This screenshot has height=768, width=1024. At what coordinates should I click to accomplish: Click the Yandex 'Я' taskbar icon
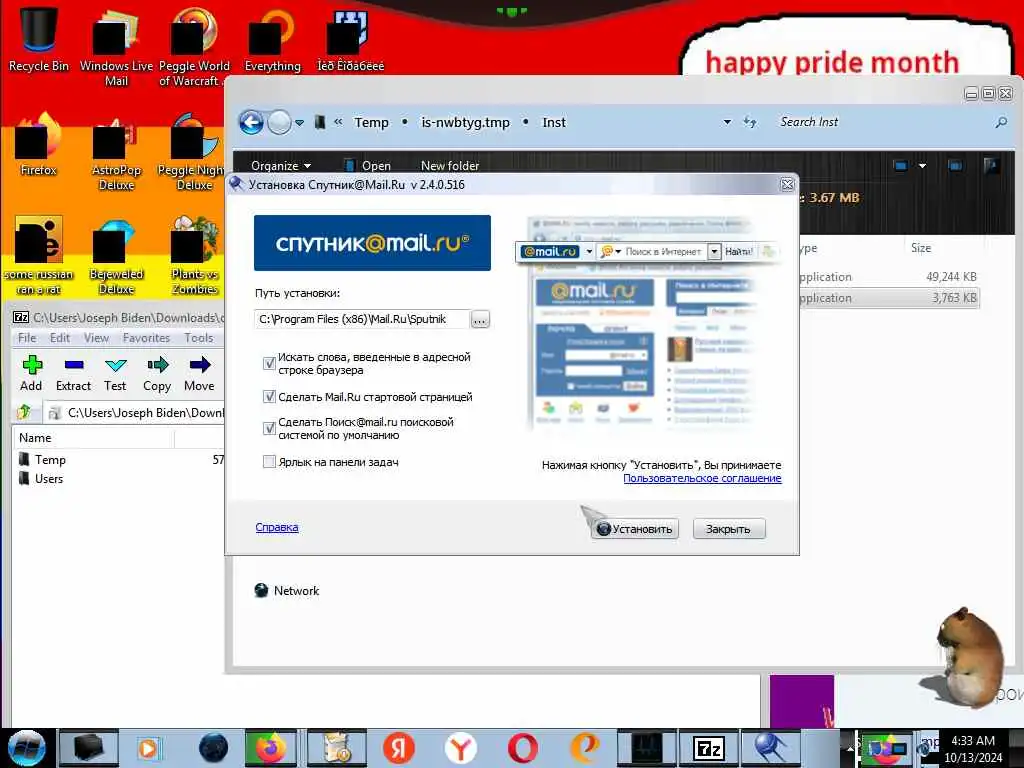pos(398,748)
